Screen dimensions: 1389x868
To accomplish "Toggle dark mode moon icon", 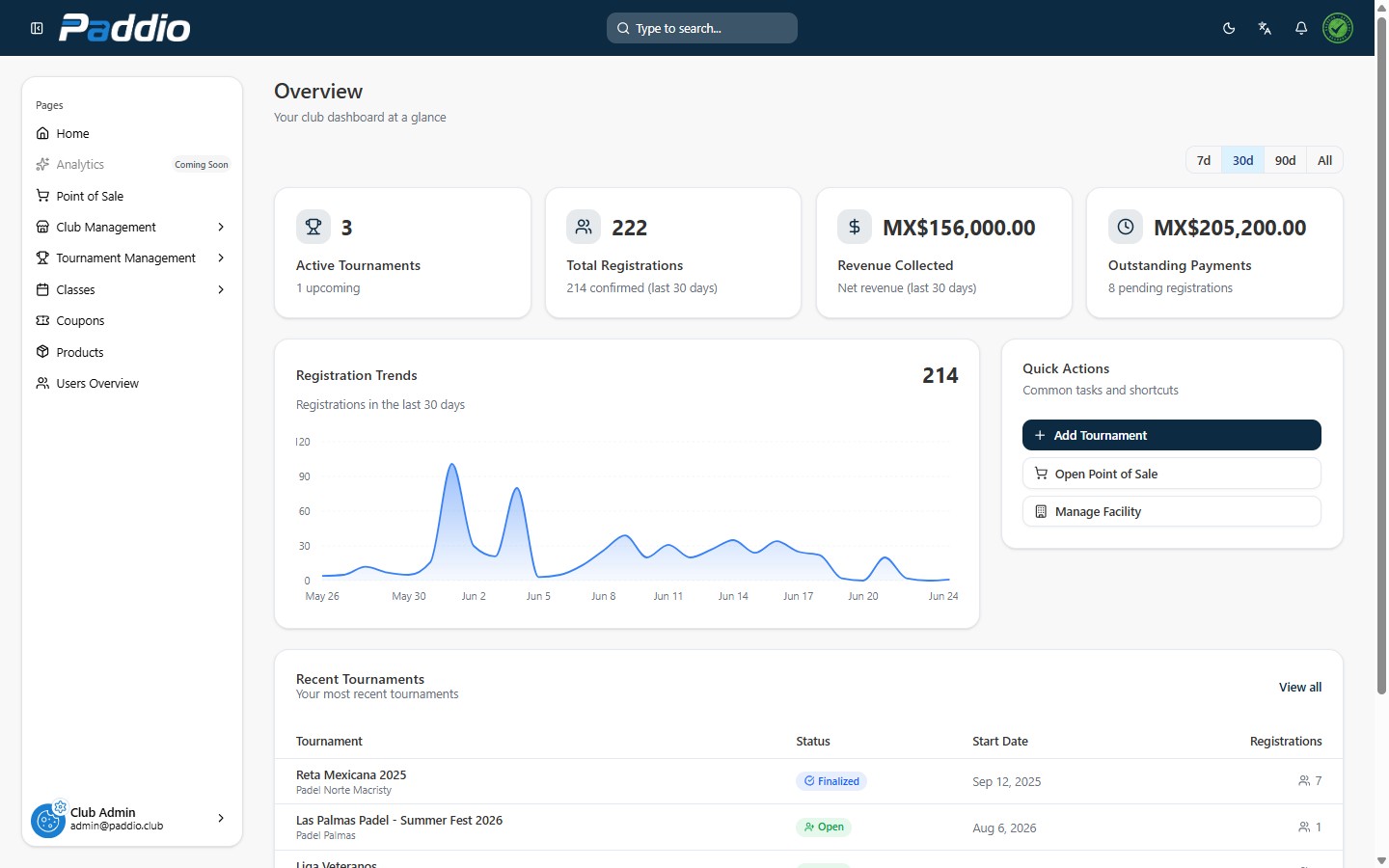I will pyautogui.click(x=1229, y=28).
